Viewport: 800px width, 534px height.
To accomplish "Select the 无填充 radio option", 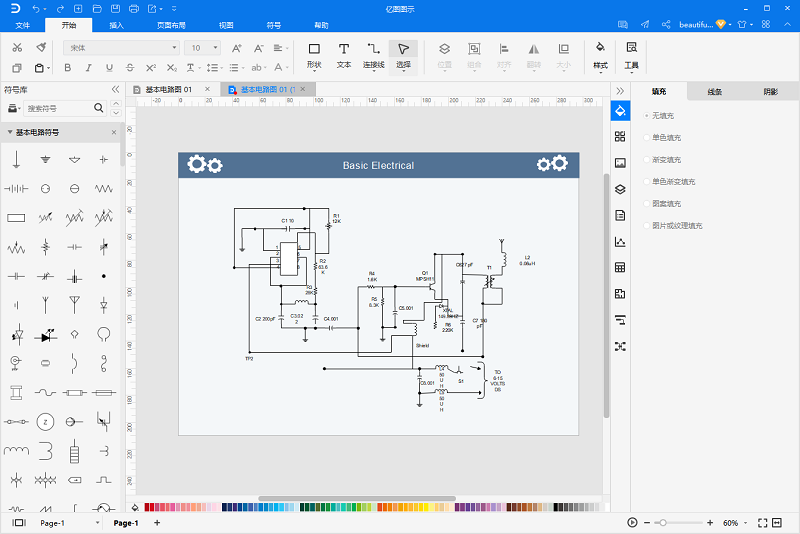I will [x=658, y=116].
